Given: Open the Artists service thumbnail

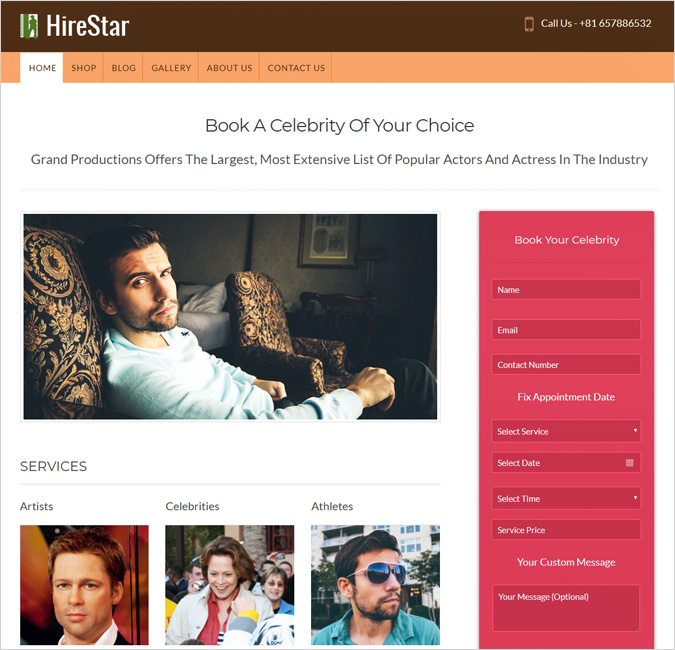Looking at the screenshot, I should pyautogui.click(x=84, y=585).
